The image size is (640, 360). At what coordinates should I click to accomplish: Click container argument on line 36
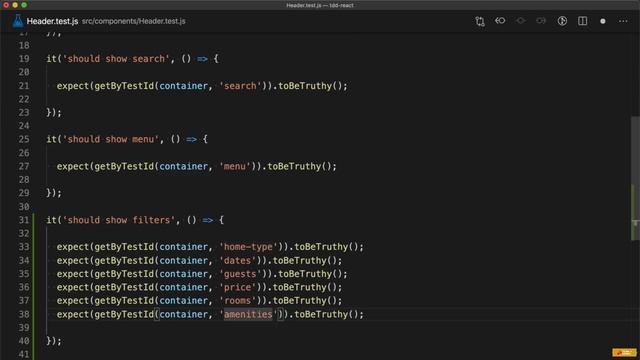[x=183, y=287]
